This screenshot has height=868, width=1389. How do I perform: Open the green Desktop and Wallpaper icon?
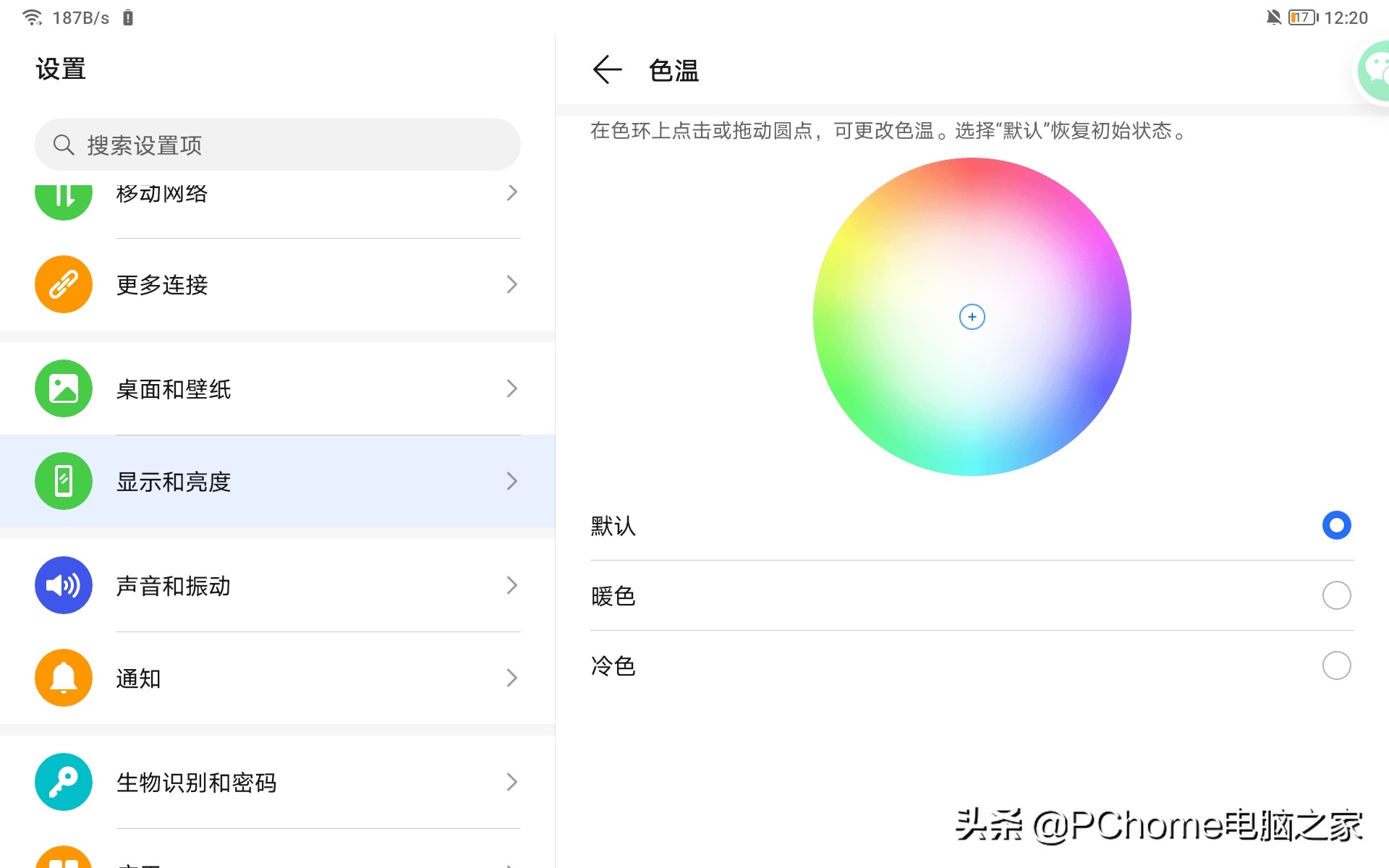(64, 388)
